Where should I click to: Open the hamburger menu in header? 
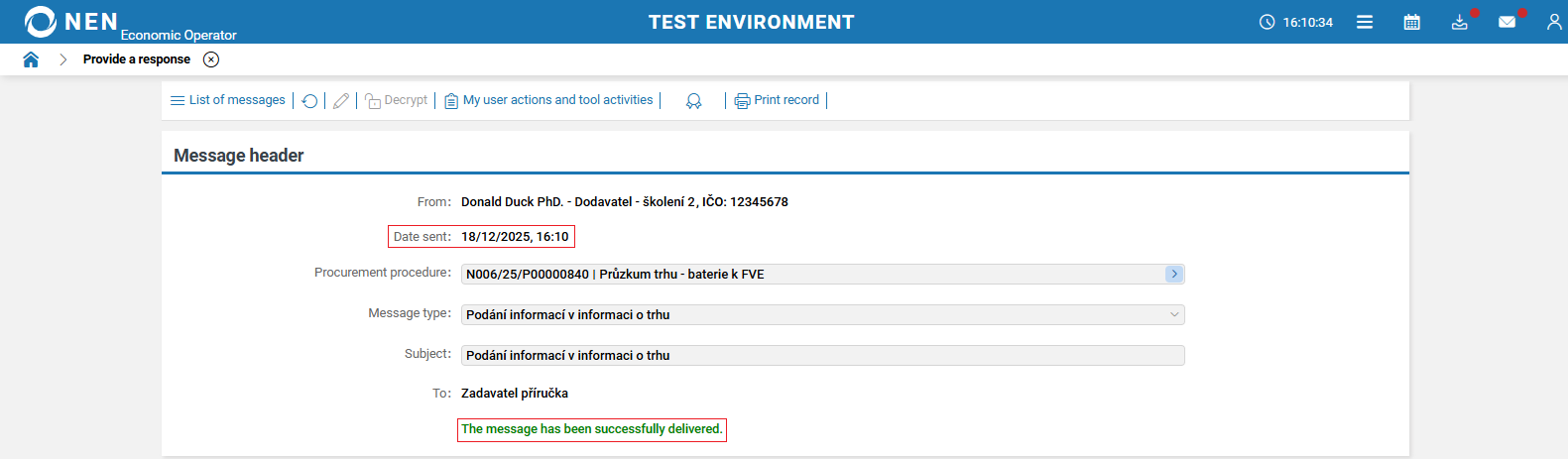click(x=1365, y=22)
